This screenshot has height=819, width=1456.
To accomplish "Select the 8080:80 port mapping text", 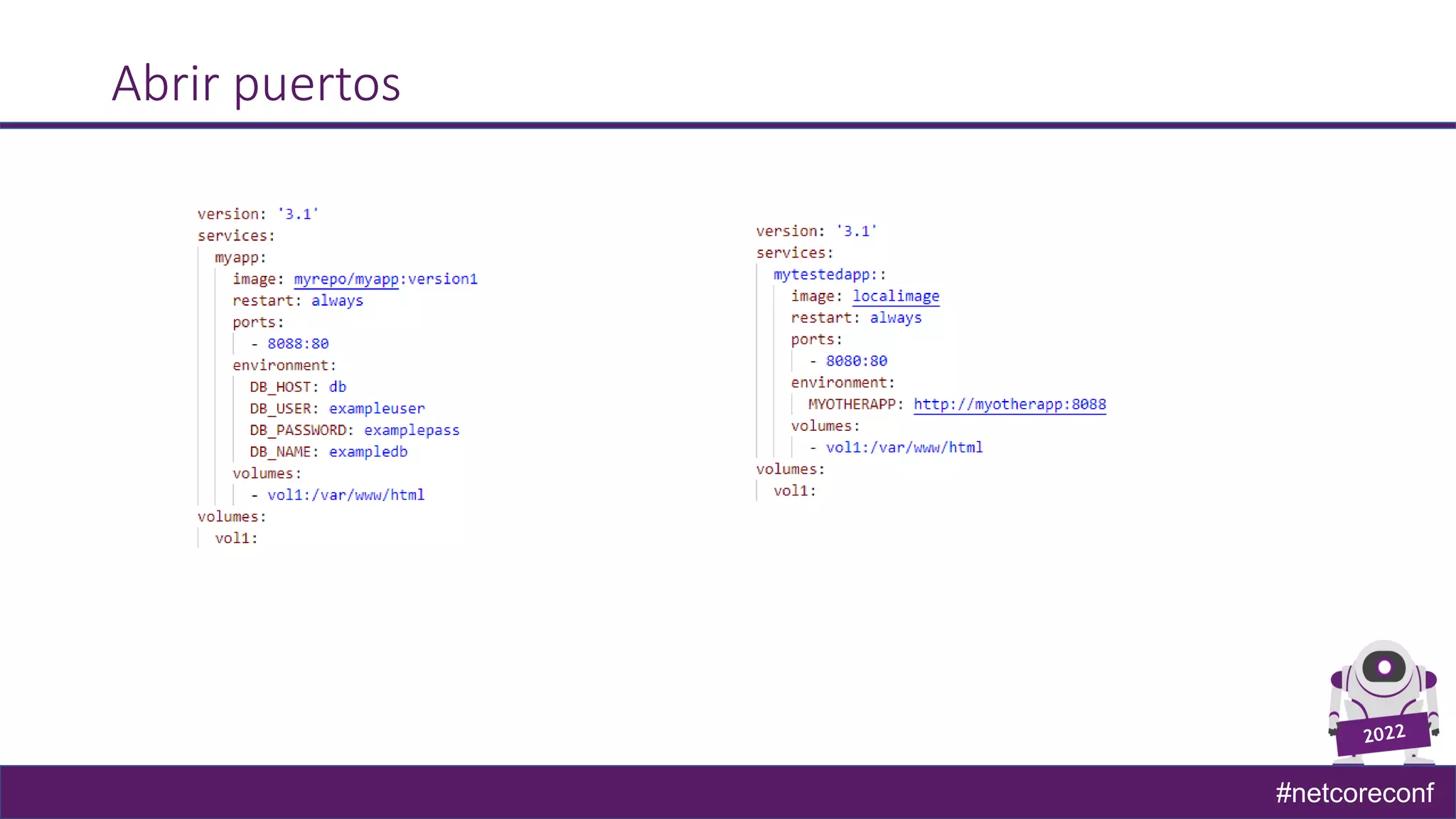I will [857, 360].
